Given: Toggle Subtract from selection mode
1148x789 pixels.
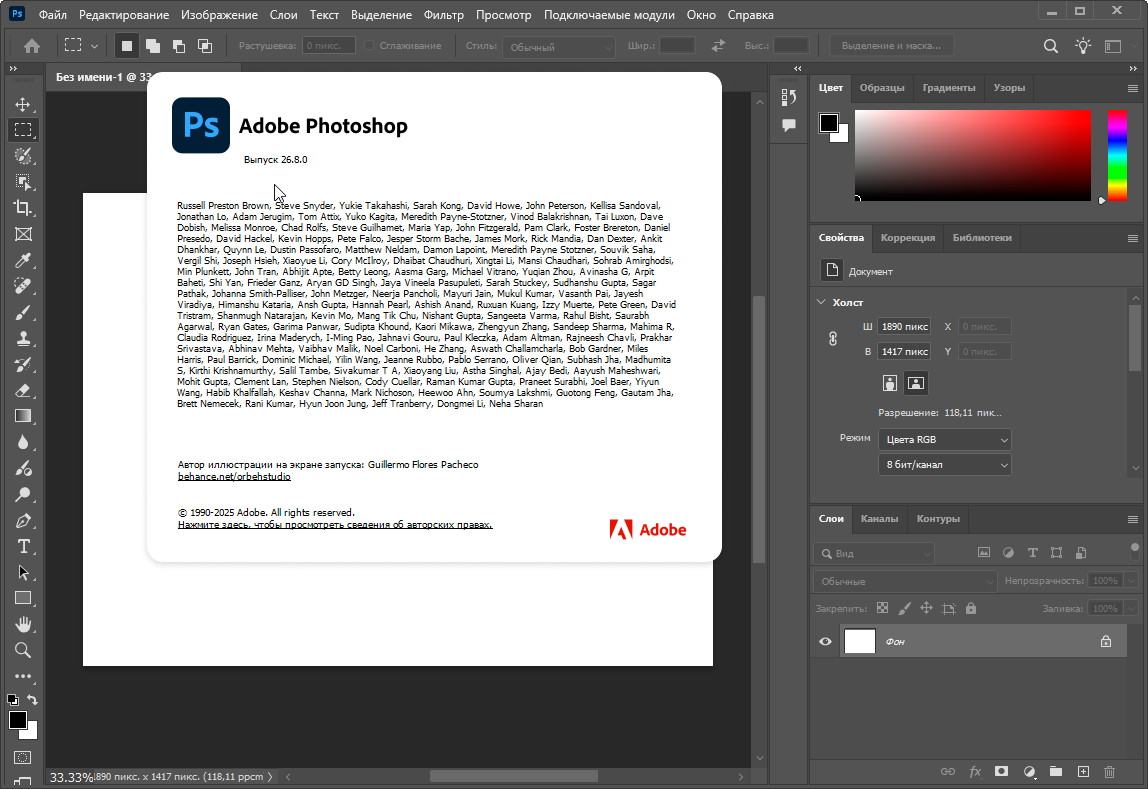Looking at the screenshot, I should tap(179, 46).
